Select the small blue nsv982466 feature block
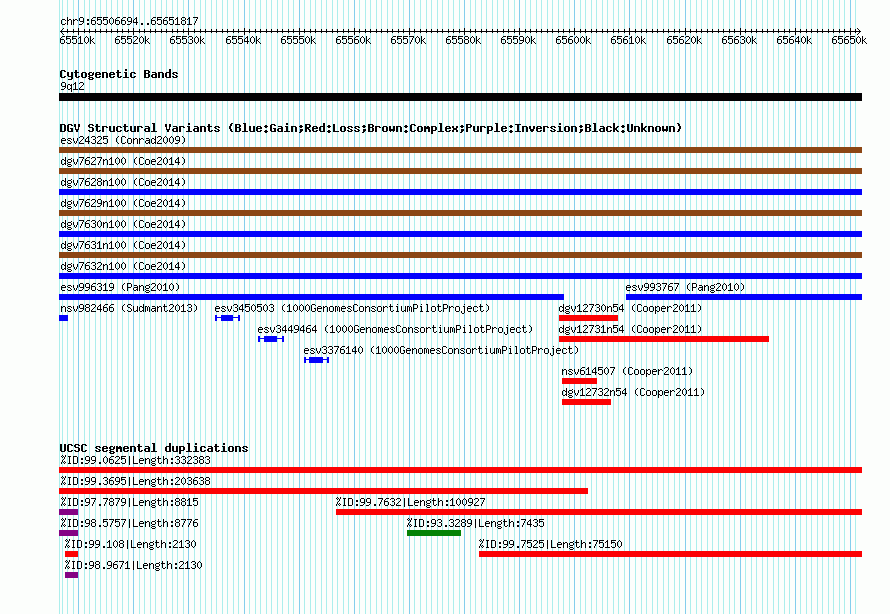The width and height of the screenshot is (890, 614). tap(64, 318)
